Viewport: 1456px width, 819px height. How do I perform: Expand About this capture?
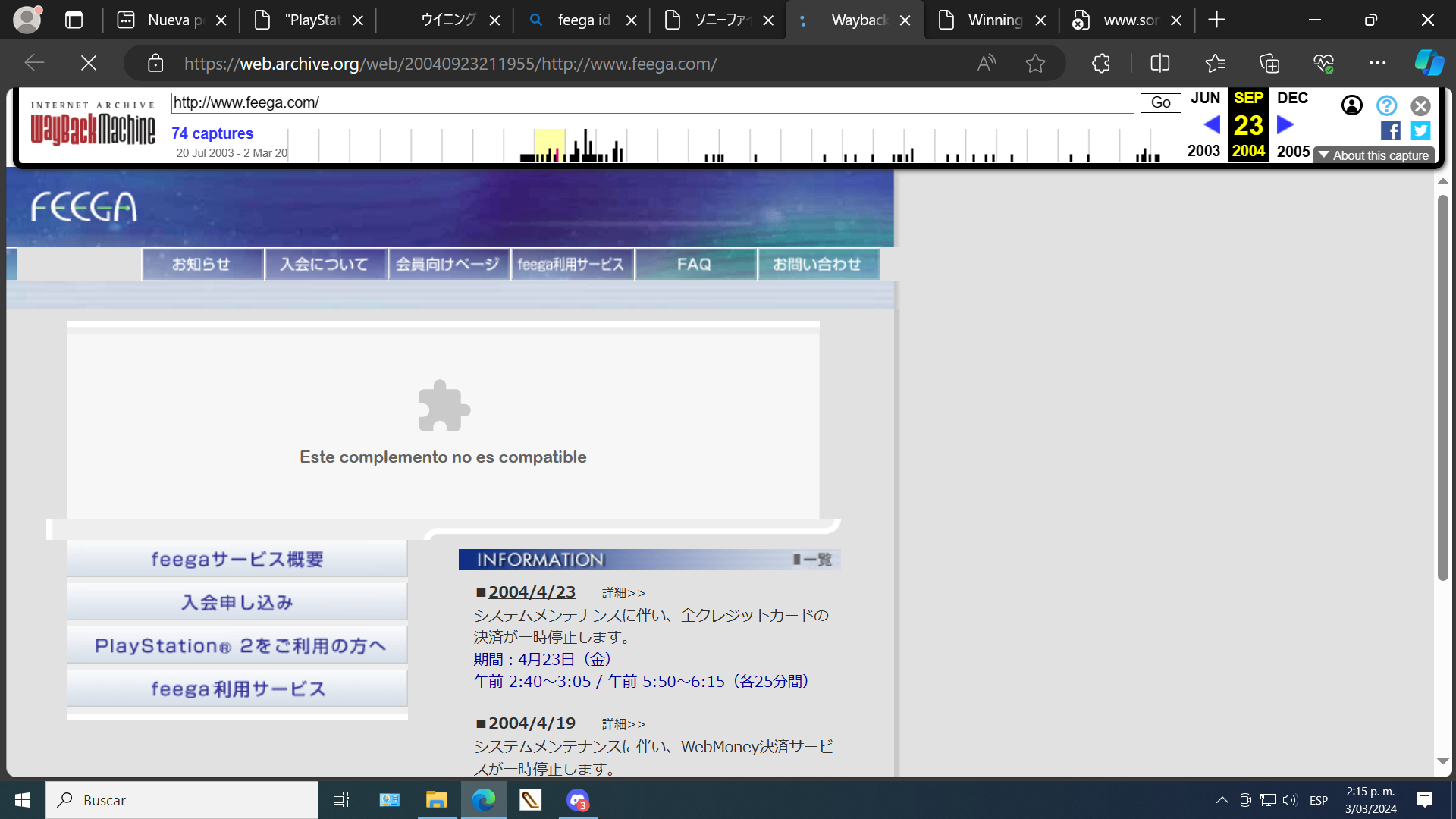coord(1374,155)
